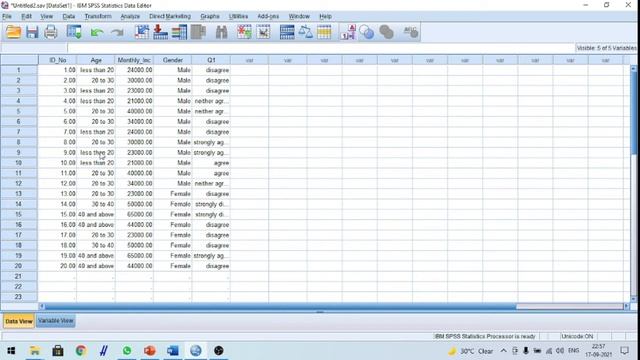
Task: Click the ID_No cell showing 20.00
Action: click(x=57, y=266)
